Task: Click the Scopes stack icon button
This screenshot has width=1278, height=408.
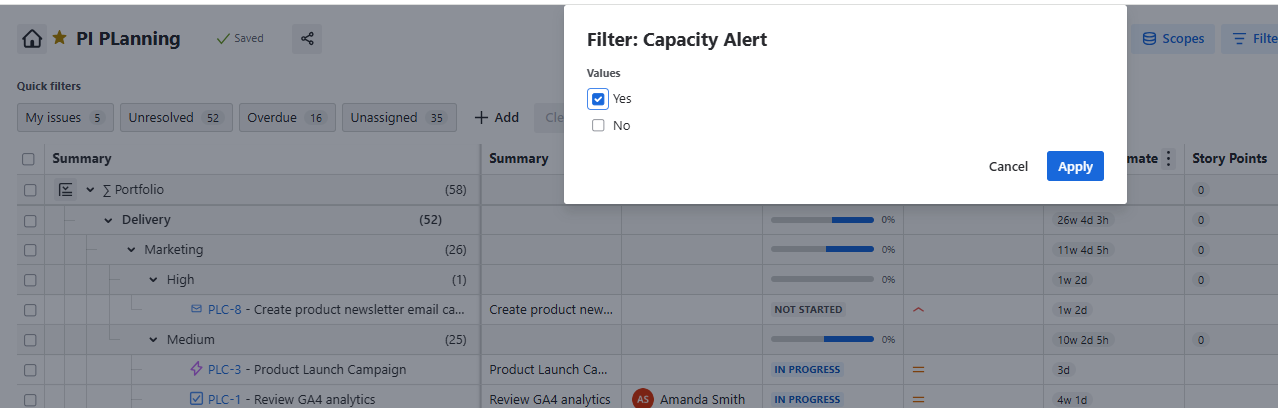Action: point(1173,39)
